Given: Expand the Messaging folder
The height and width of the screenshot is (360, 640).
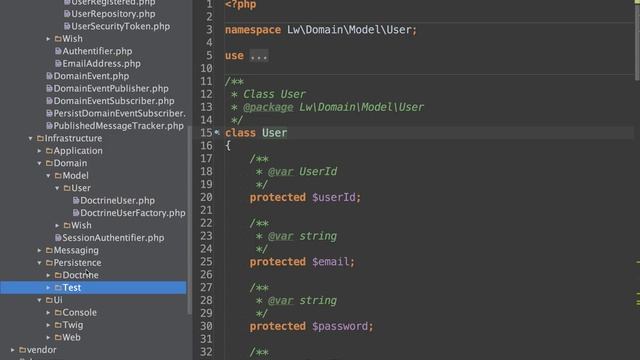Looking at the screenshot, I should (40, 250).
